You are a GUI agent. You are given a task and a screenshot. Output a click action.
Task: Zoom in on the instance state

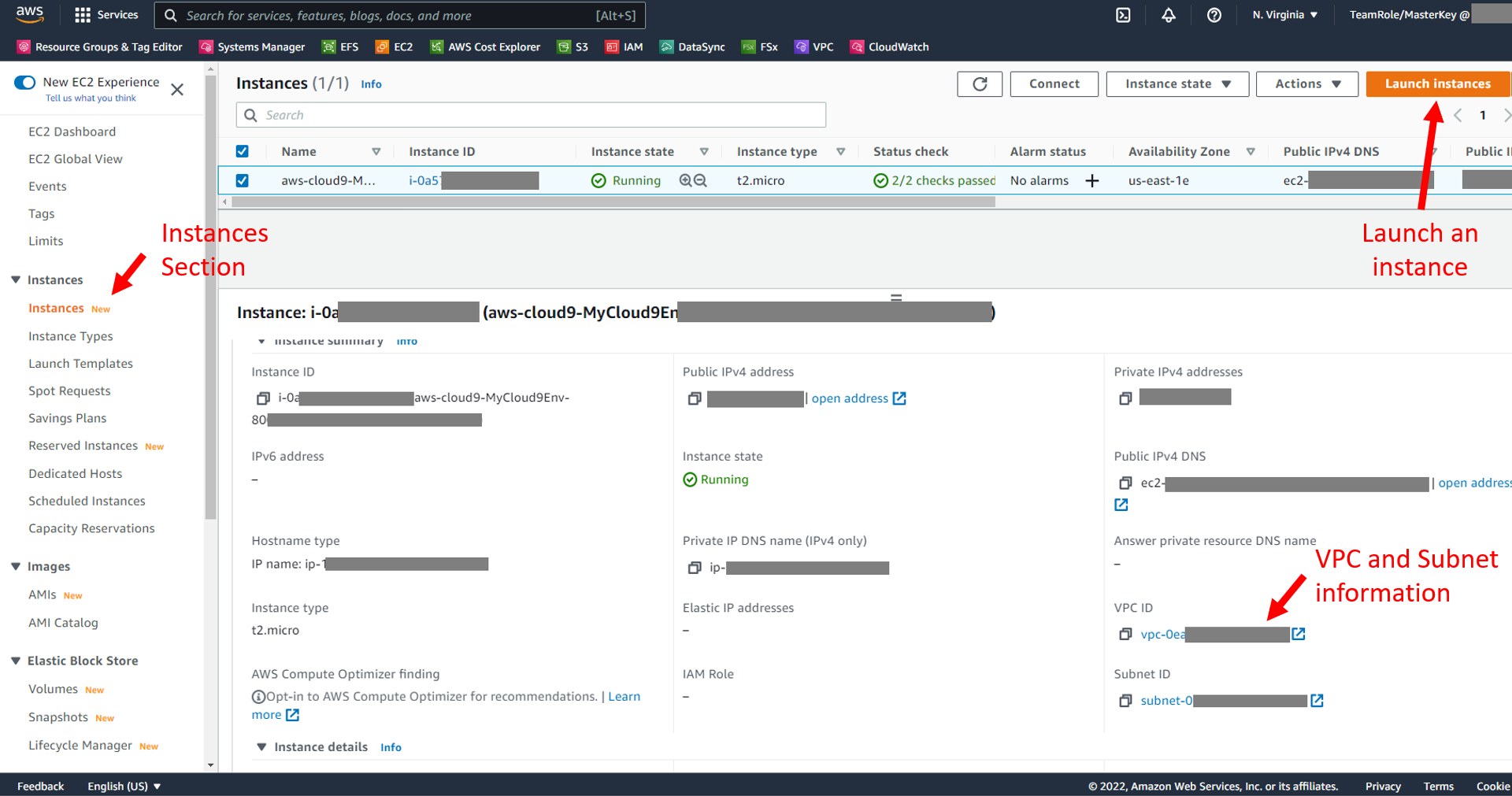pyautogui.click(x=686, y=180)
